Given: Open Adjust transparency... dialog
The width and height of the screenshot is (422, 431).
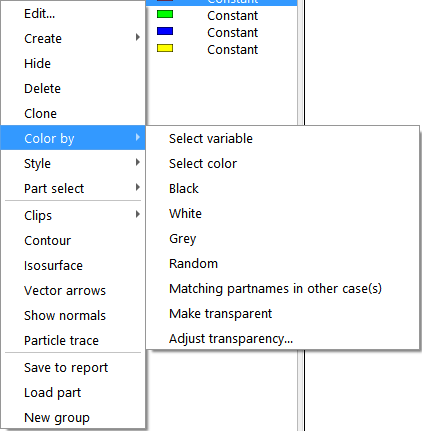Looking at the screenshot, I should click(x=282, y=338).
